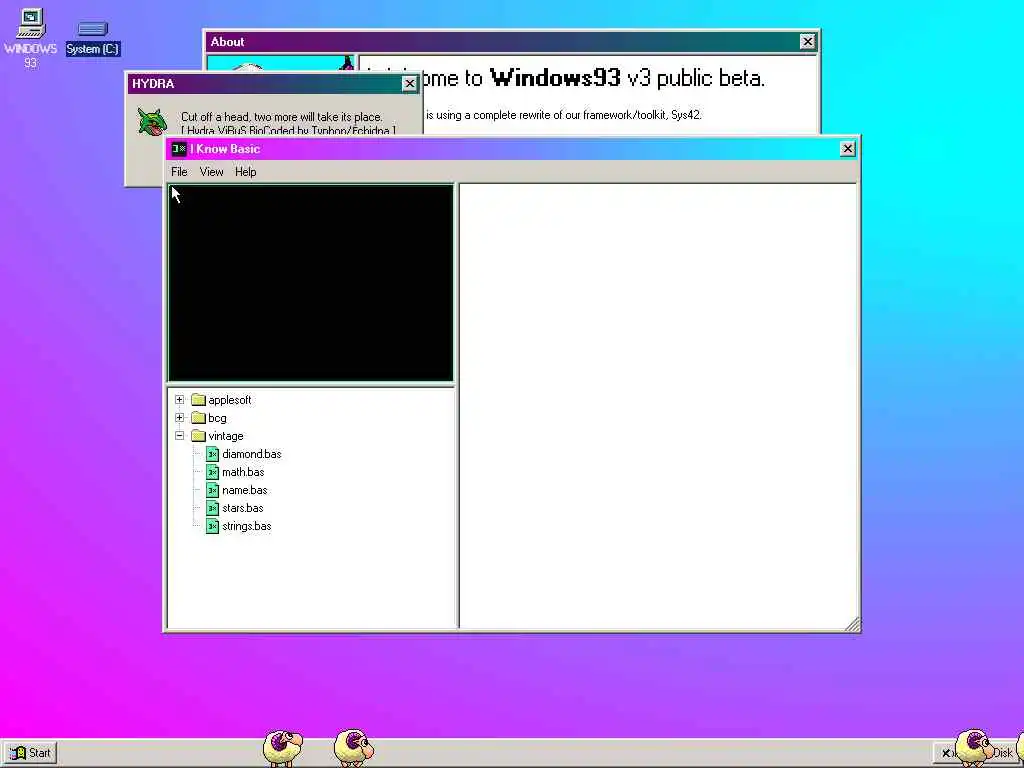
Task: Select the name.bas file icon
Action: 212,490
